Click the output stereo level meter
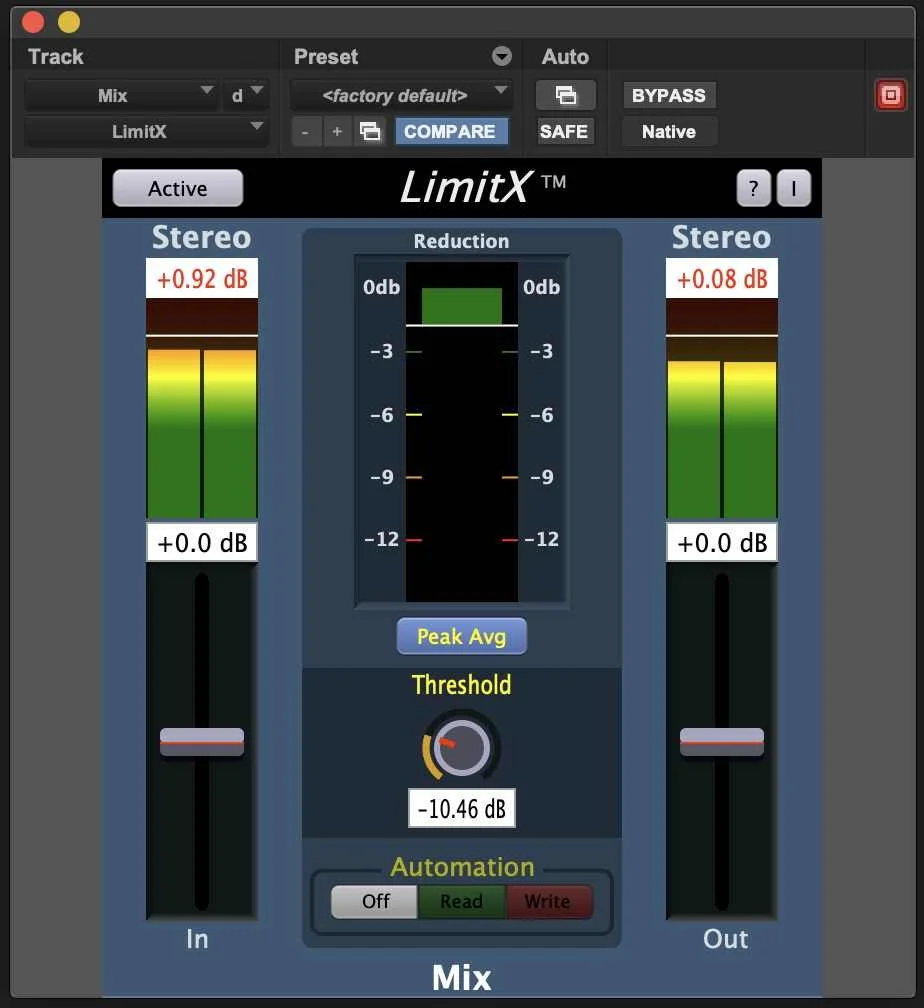This screenshot has height=1008, width=924. point(721,409)
